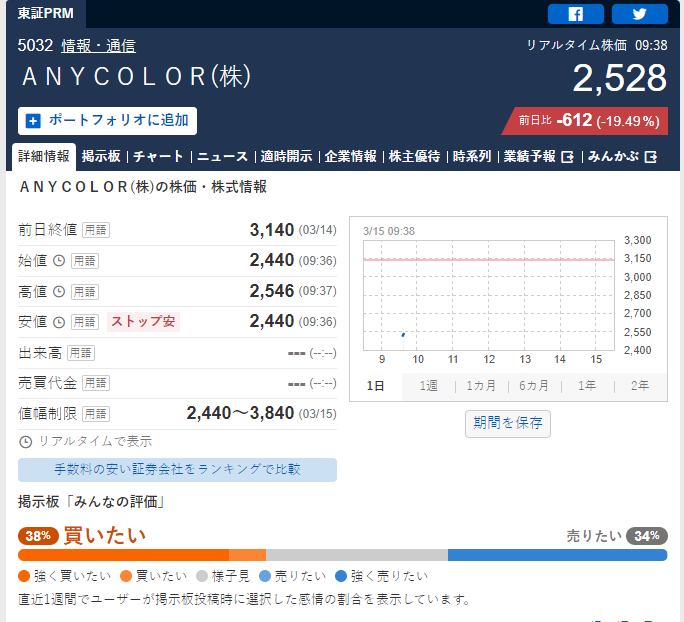Click external link icon after 業績予報
This screenshot has width=684, height=622.
point(567,157)
